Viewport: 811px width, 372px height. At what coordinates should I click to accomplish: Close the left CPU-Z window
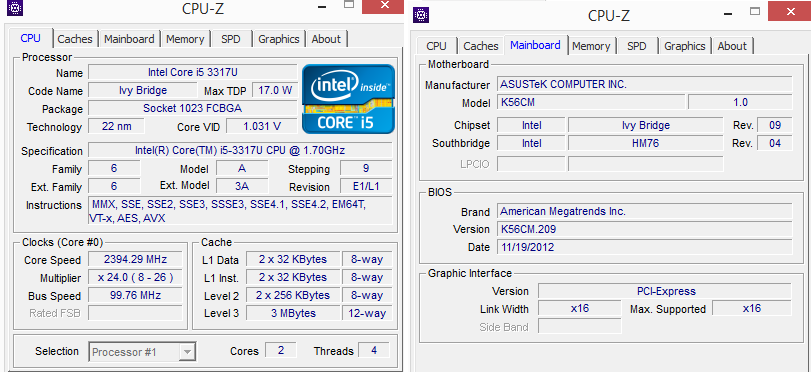pyautogui.click(x=383, y=6)
